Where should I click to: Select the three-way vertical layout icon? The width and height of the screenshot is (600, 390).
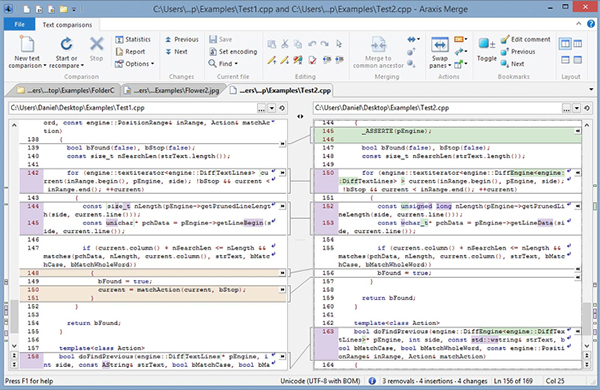(578, 44)
